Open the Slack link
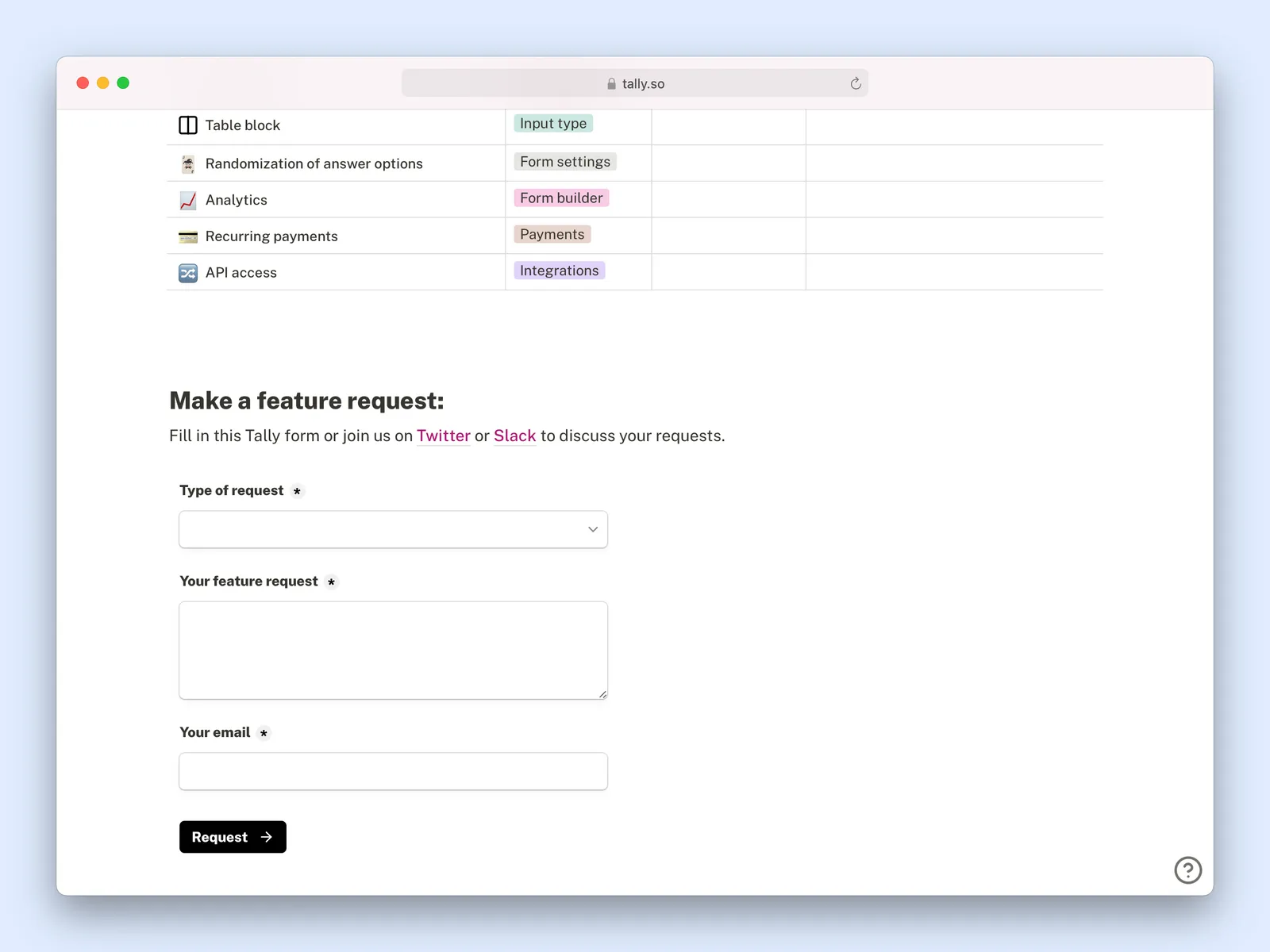The image size is (1270, 952). [514, 436]
